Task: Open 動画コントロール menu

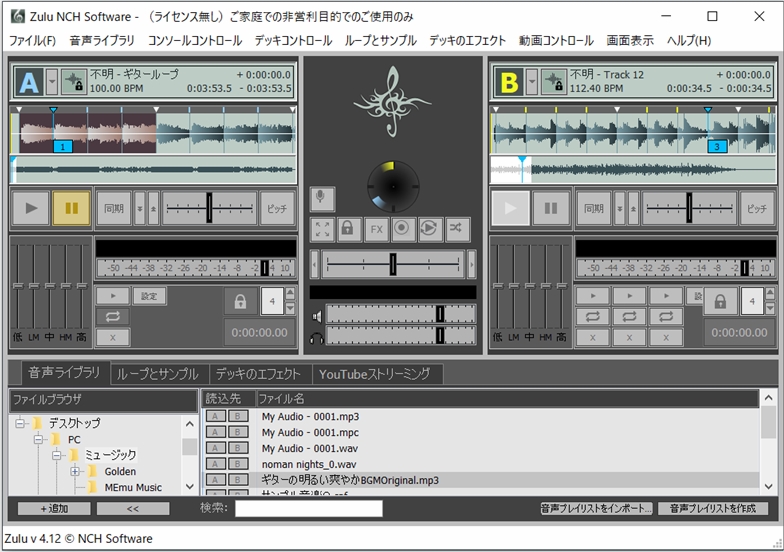Action: coord(556,40)
